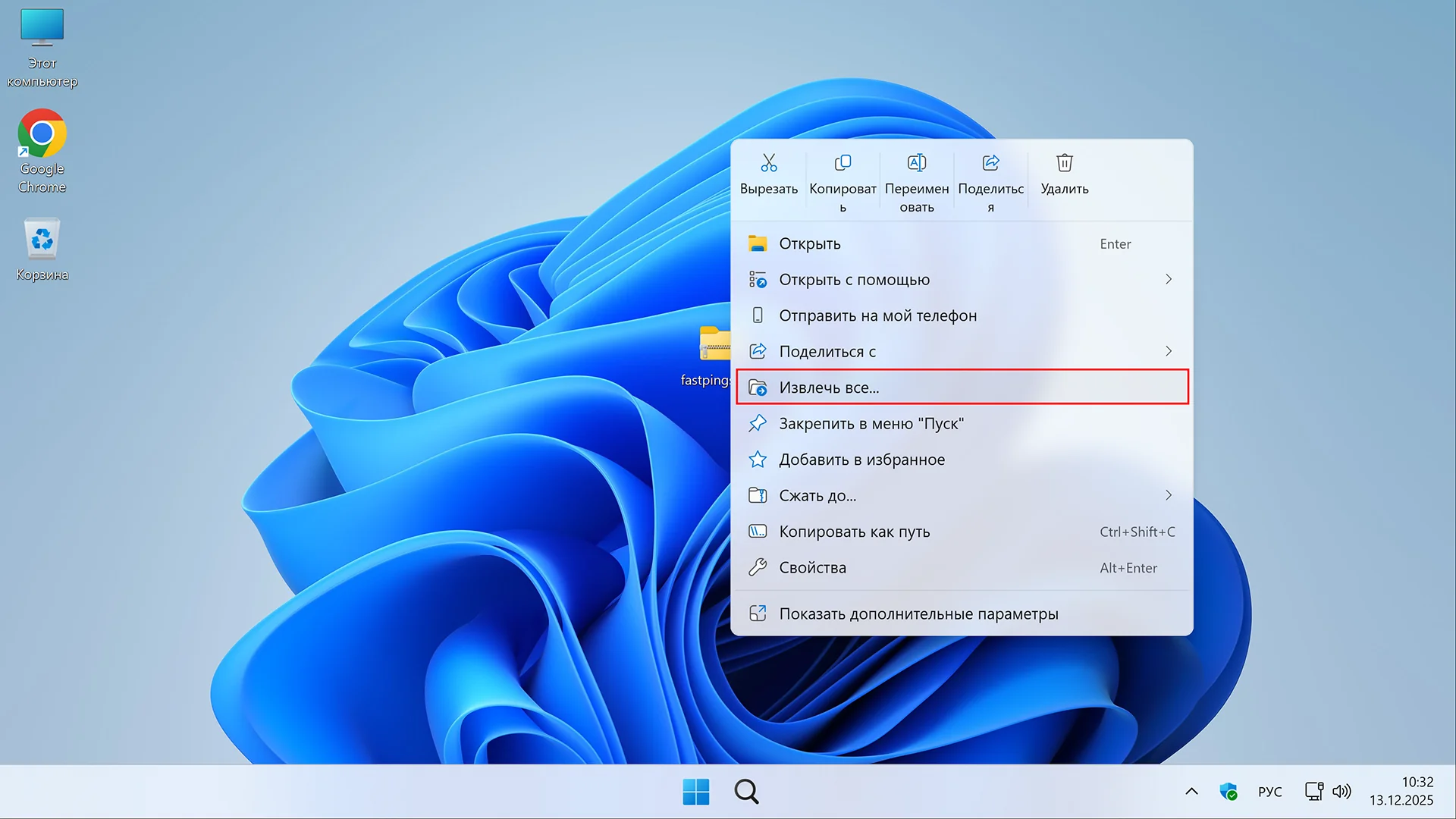Click the Copy (Копировать) icon
The height and width of the screenshot is (819, 1456).
click(843, 163)
